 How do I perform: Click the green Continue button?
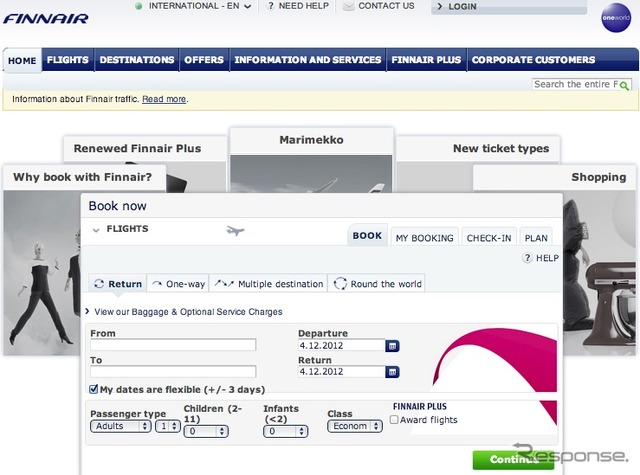pos(513,459)
